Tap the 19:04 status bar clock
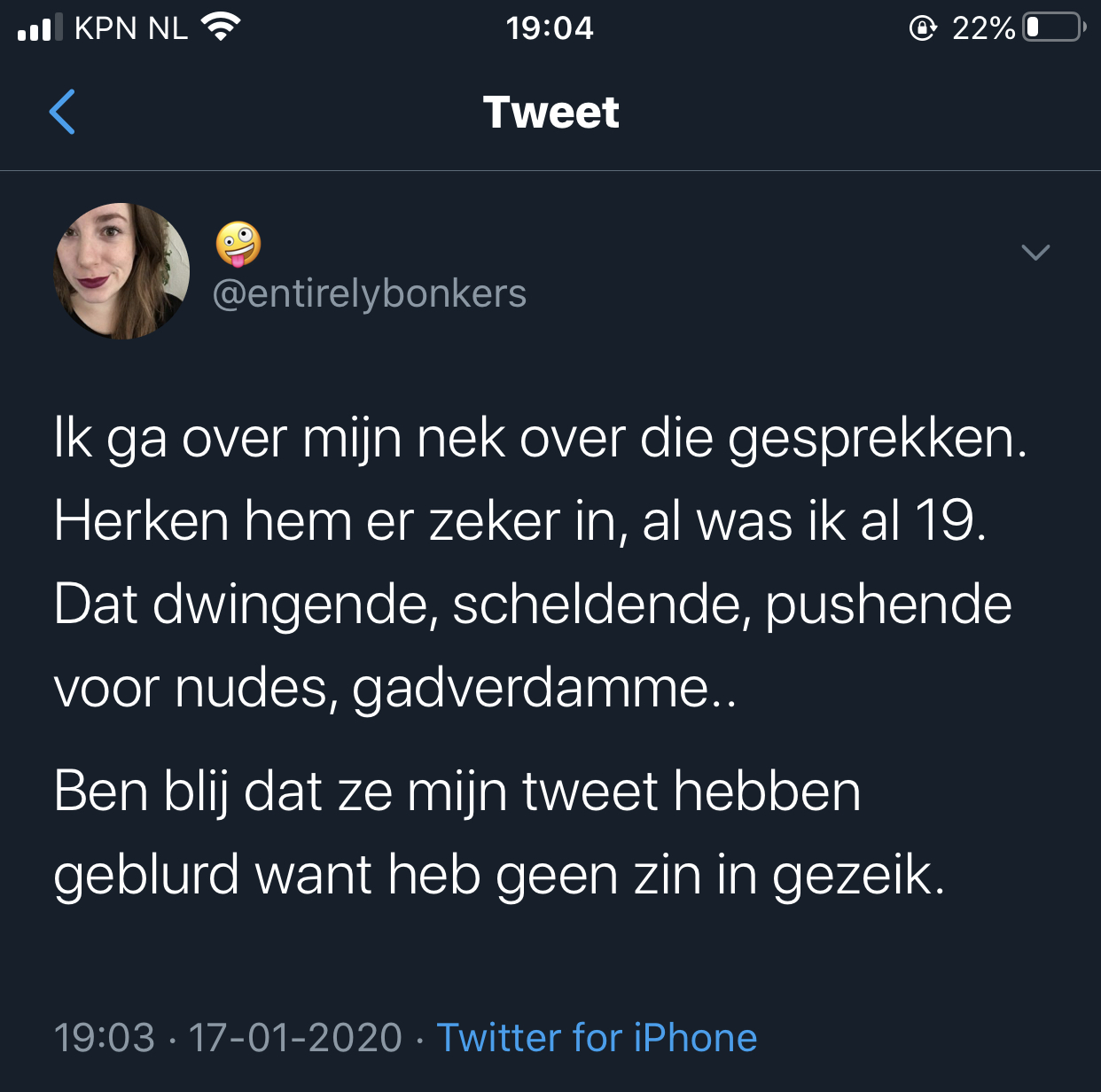Viewport: 1101px width, 1092px height. [550, 28]
